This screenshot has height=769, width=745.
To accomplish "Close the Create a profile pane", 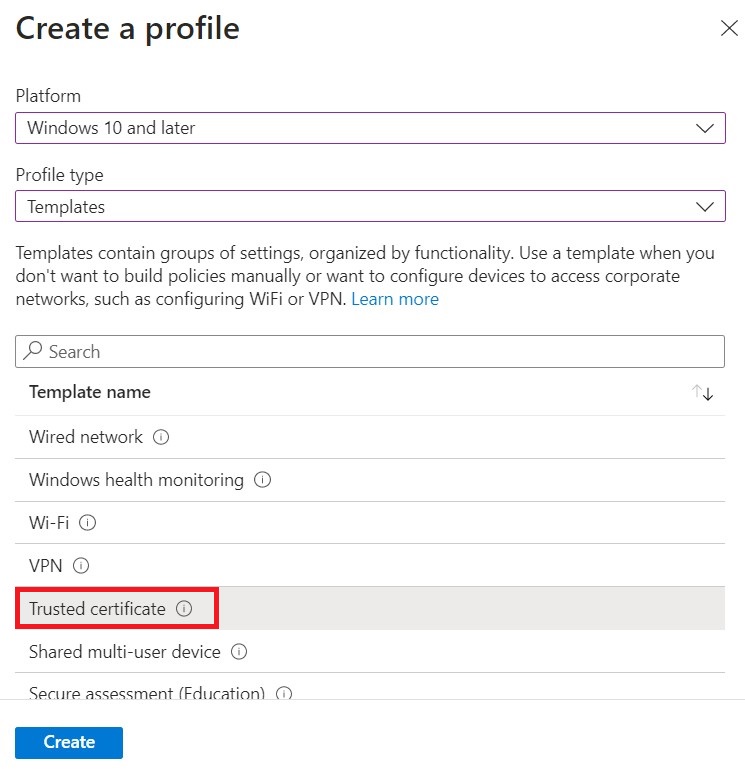I will tap(729, 28).
